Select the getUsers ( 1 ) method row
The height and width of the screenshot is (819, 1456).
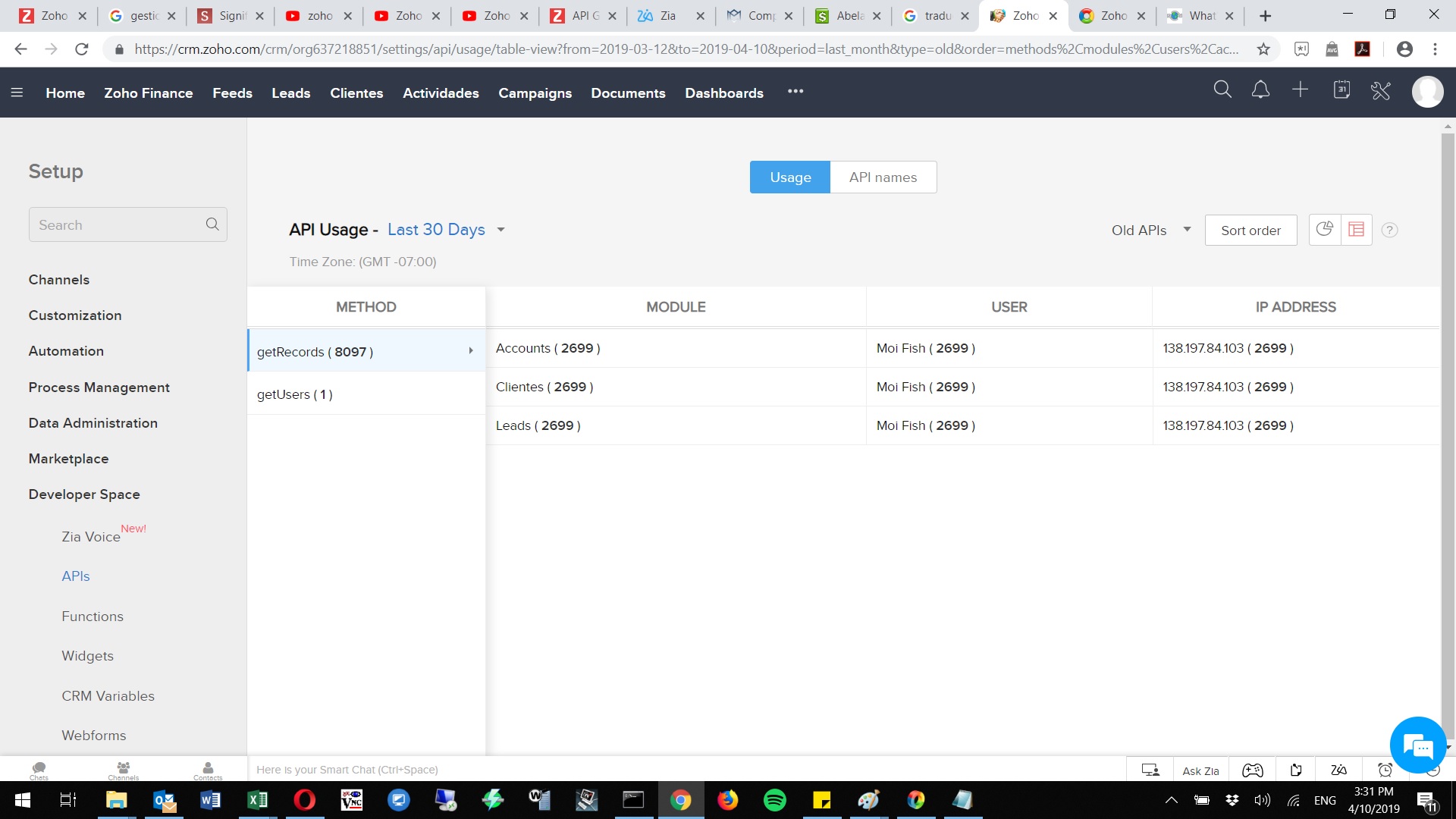(366, 394)
